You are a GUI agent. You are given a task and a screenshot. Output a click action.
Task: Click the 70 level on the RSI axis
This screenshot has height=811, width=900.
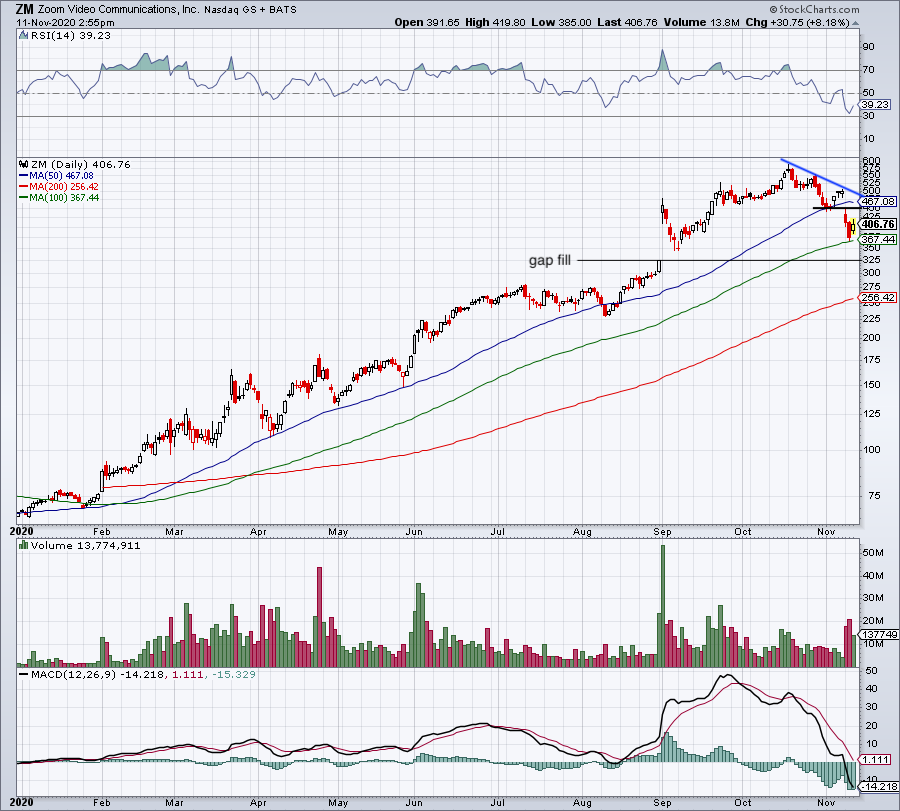(x=868, y=69)
